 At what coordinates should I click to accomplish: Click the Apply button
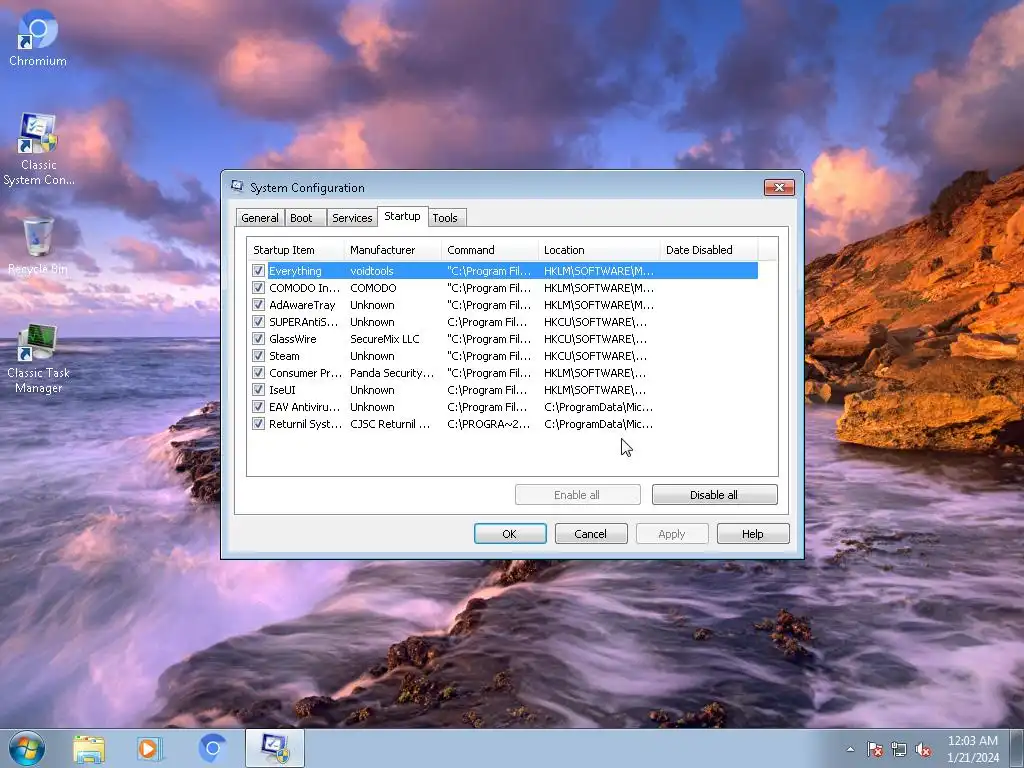pyautogui.click(x=672, y=534)
